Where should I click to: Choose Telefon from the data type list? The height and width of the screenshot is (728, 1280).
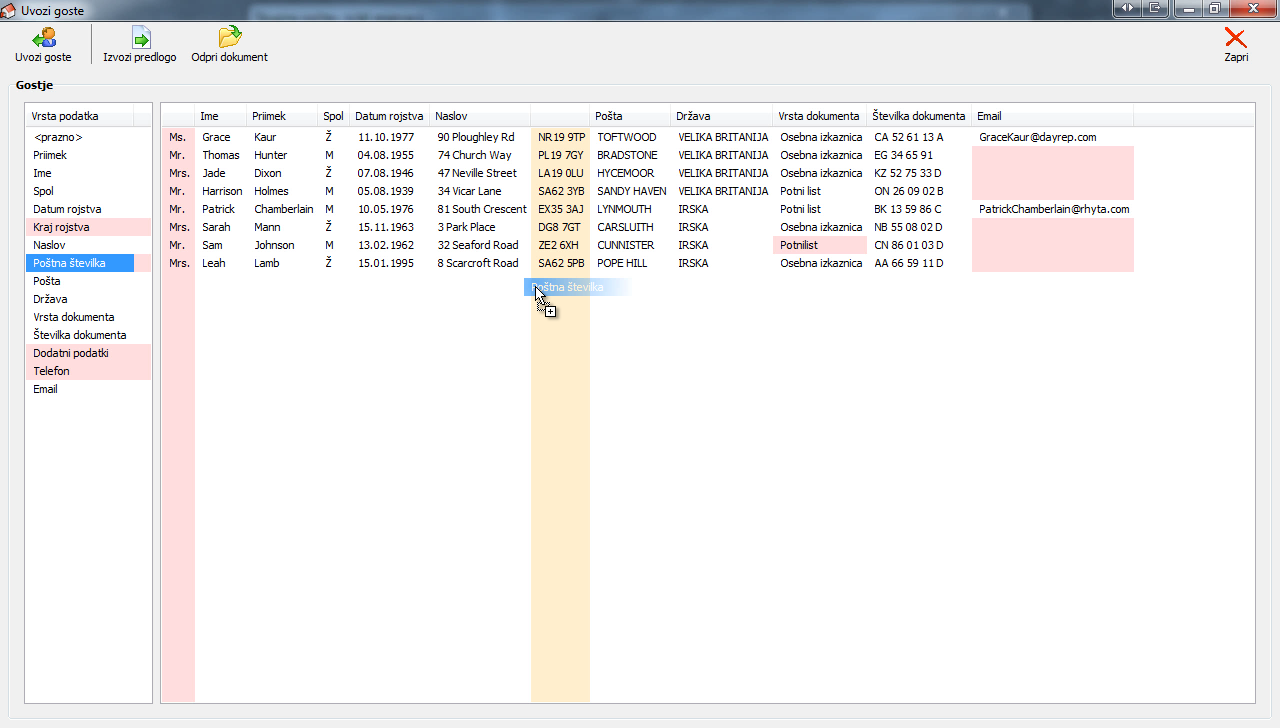(x=51, y=371)
